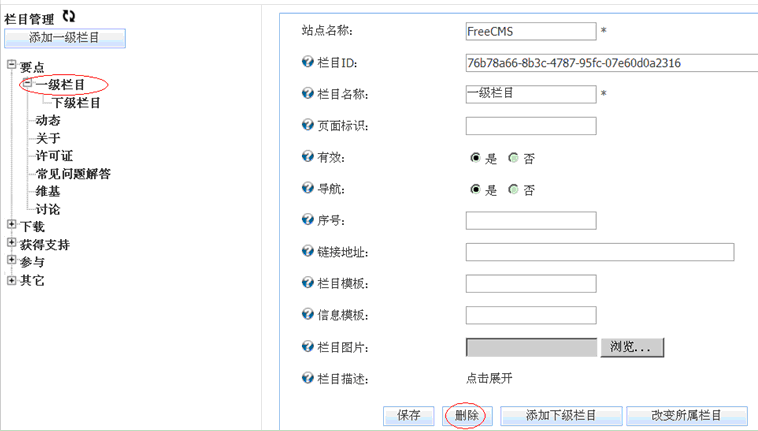Click the refresh icon beside 栏目管理

[x=69, y=16]
